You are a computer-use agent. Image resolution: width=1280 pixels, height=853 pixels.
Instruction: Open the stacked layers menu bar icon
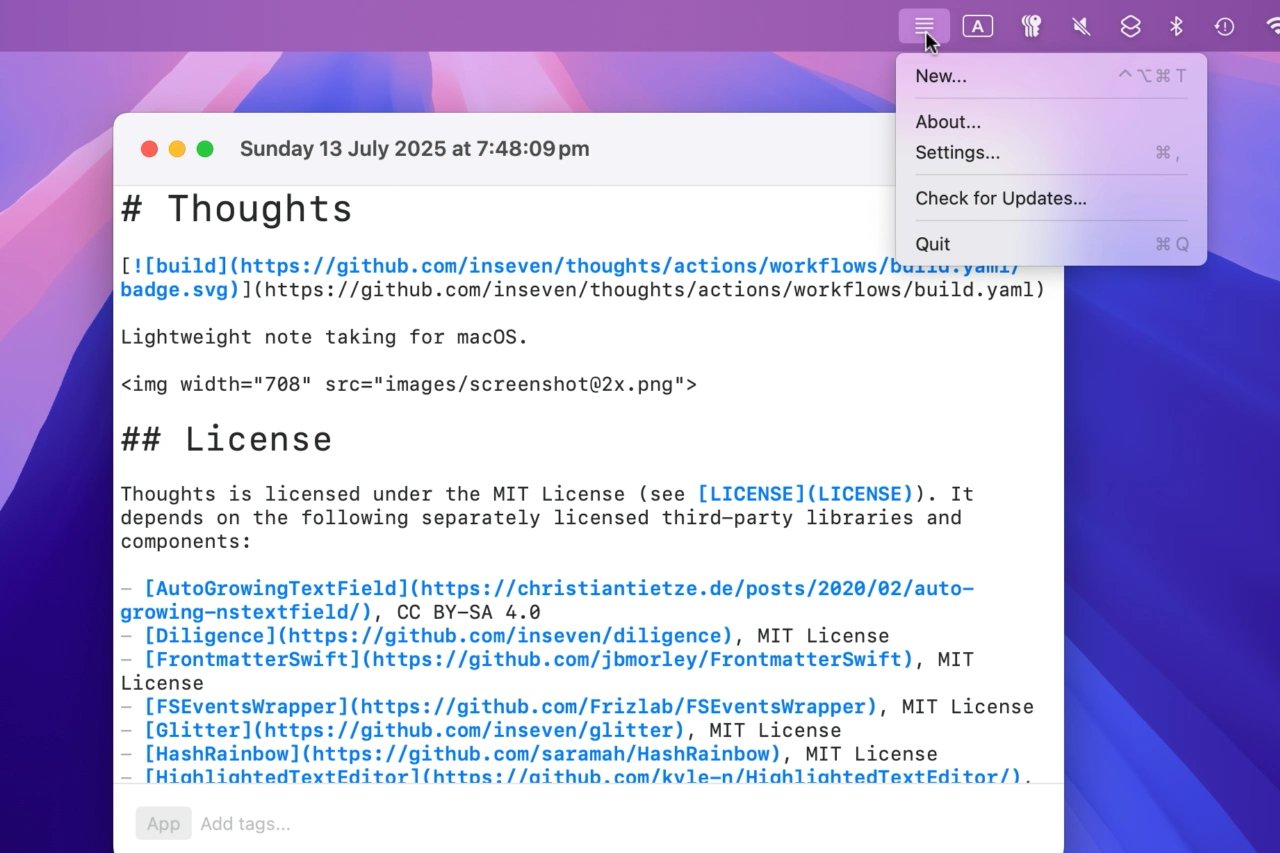[x=1130, y=27]
